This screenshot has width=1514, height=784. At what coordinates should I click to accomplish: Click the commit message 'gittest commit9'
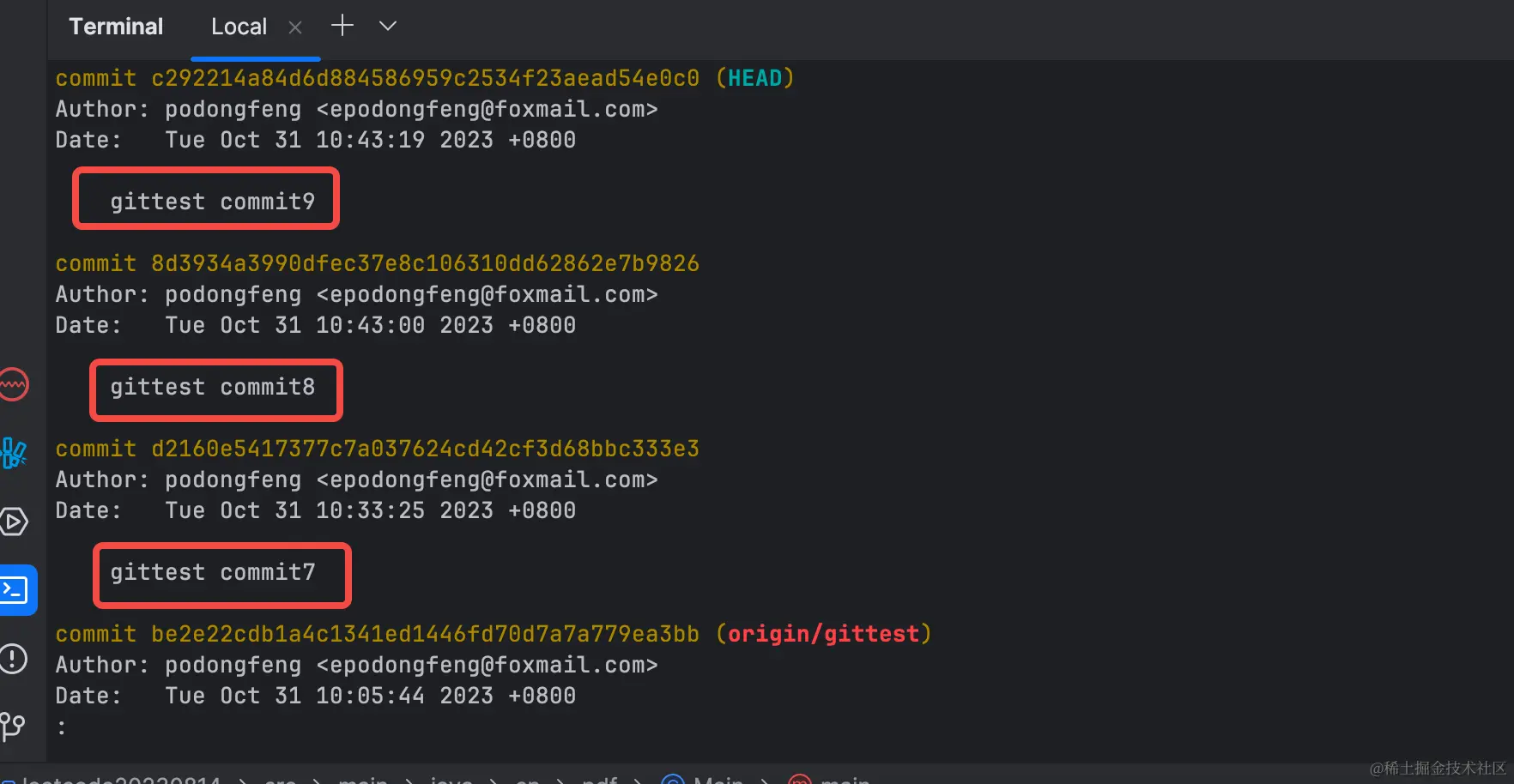tap(212, 202)
